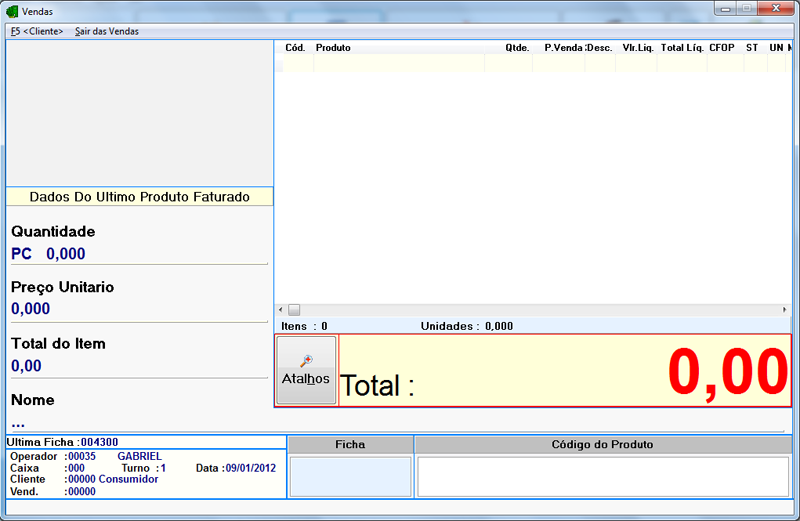Select the Total Líq. column header
800x521 pixels.
coord(682,47)
